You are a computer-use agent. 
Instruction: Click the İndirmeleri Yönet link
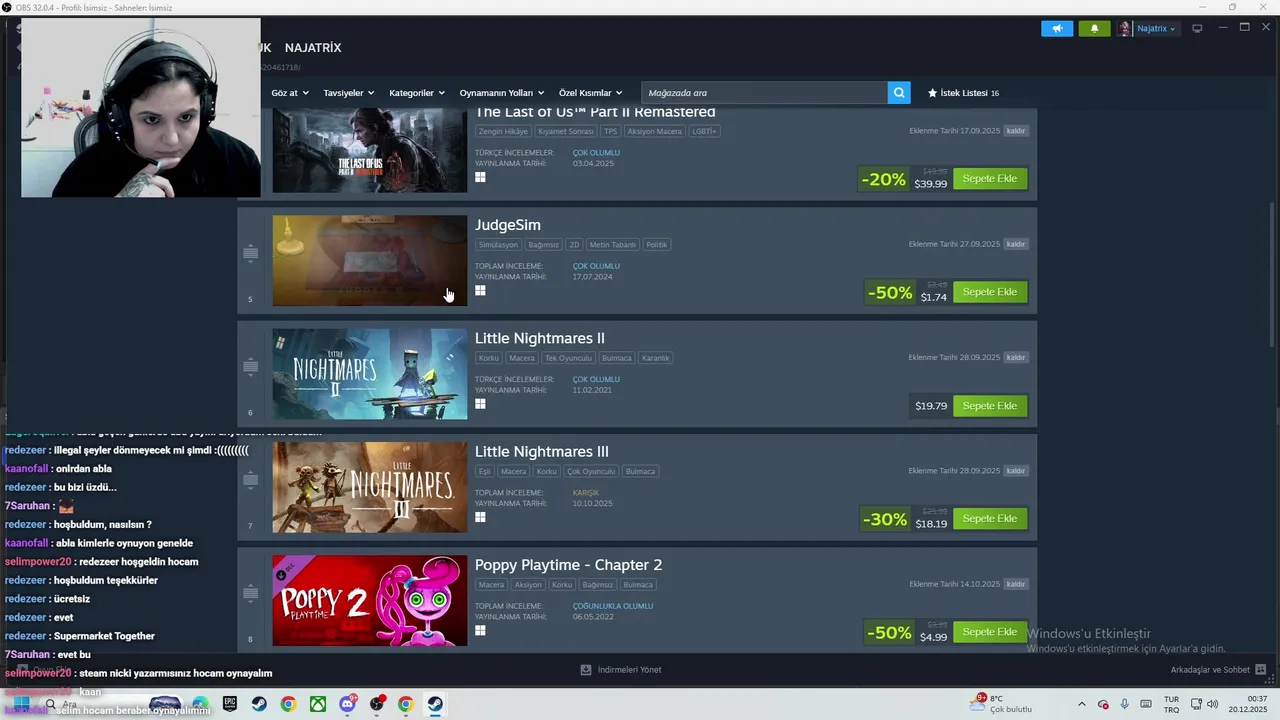629,669
